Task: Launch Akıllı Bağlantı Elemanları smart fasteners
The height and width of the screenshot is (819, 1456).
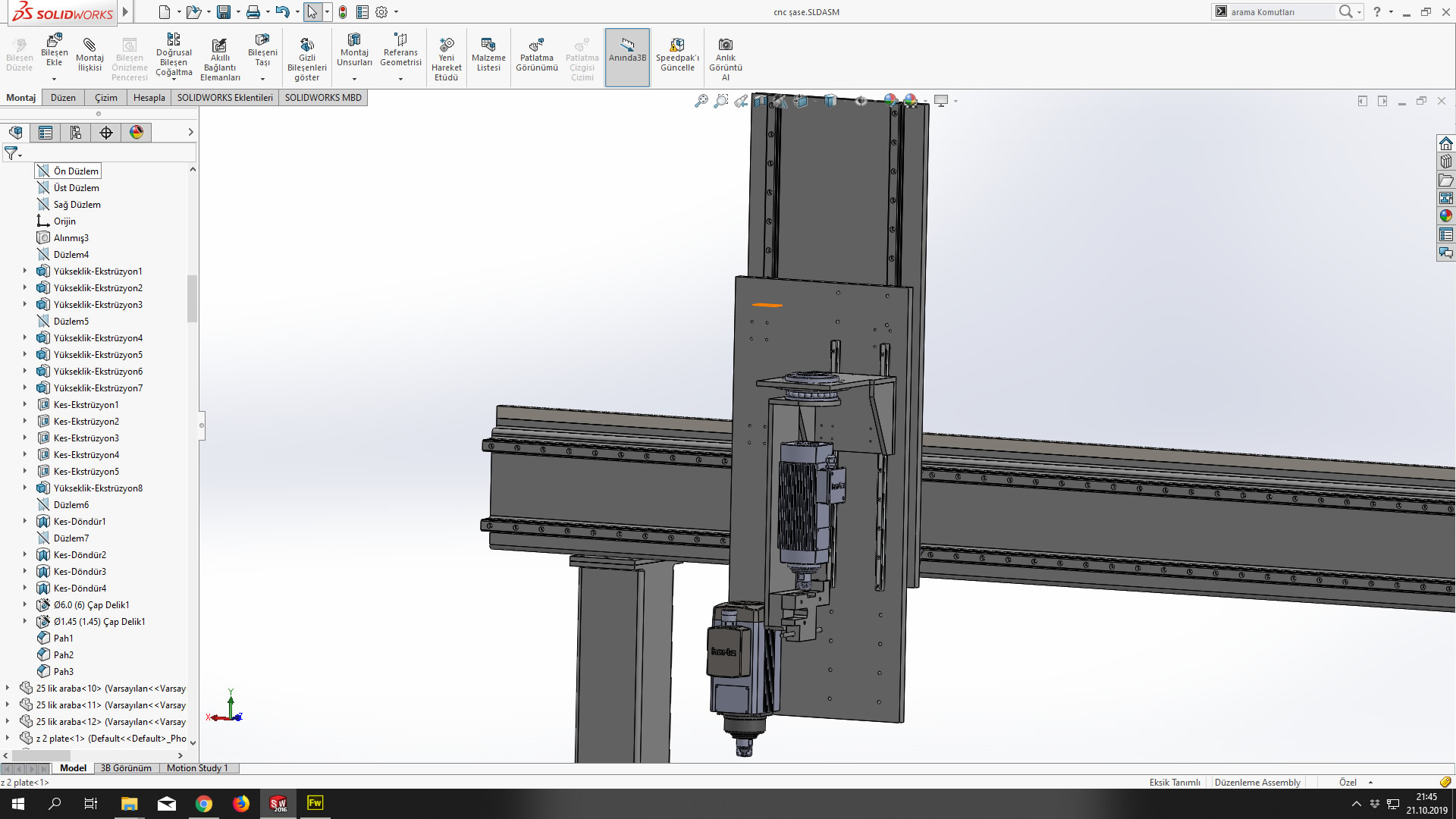Action: (220, 59)
